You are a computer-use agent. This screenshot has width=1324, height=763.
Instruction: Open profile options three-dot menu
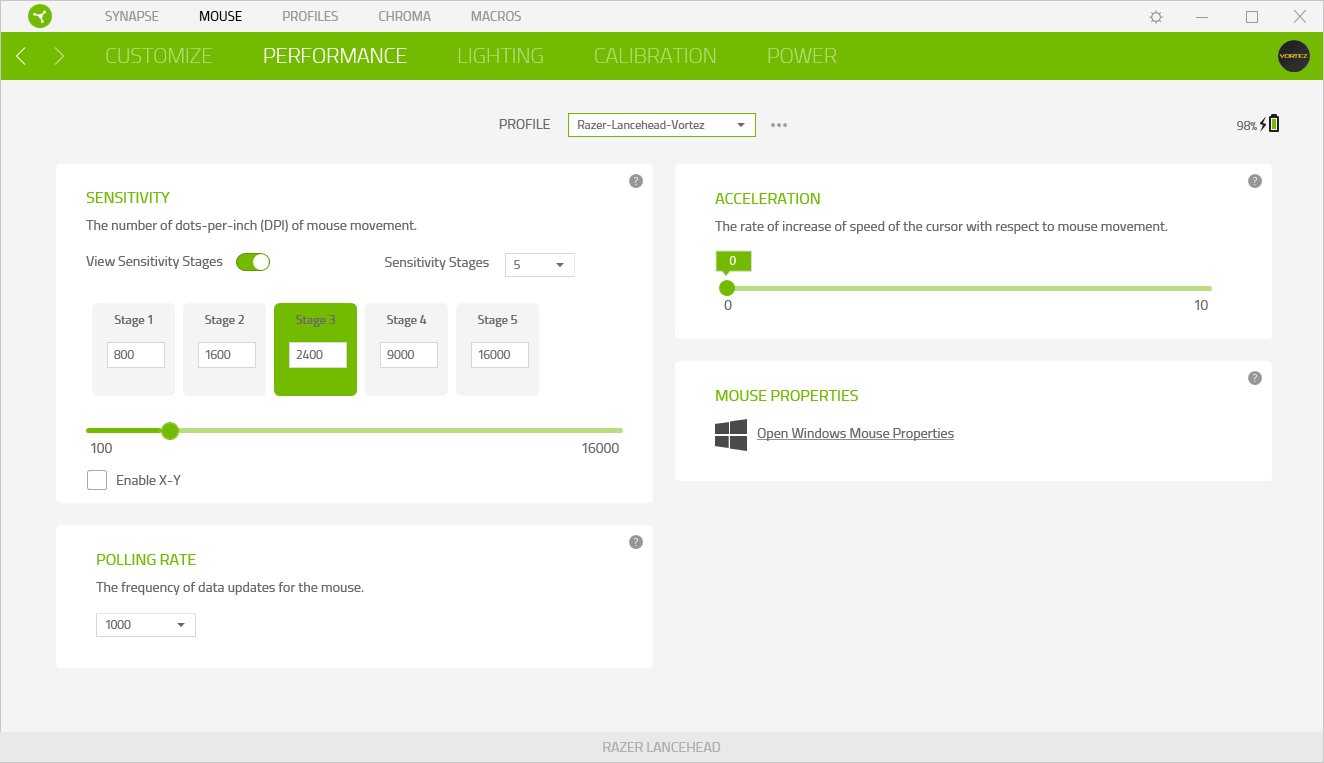(779, 125)
